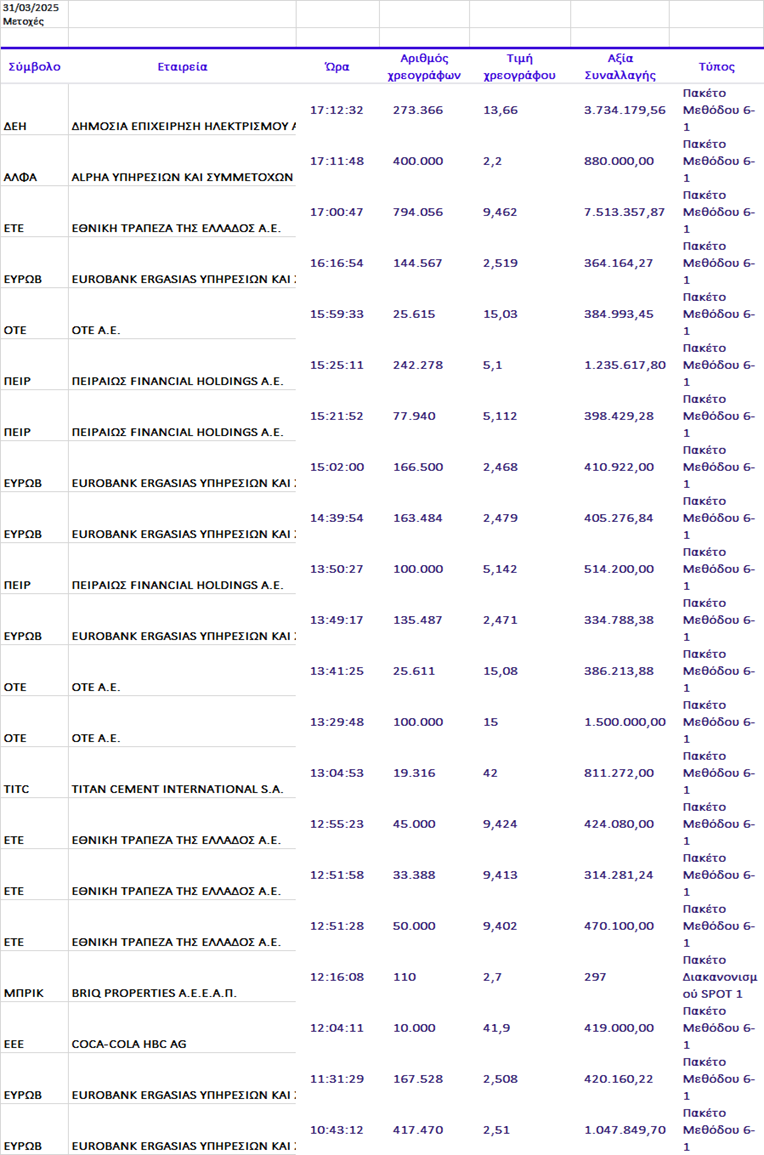
Task: Select the EEE symbol cell
Action: click(14, 1044)
